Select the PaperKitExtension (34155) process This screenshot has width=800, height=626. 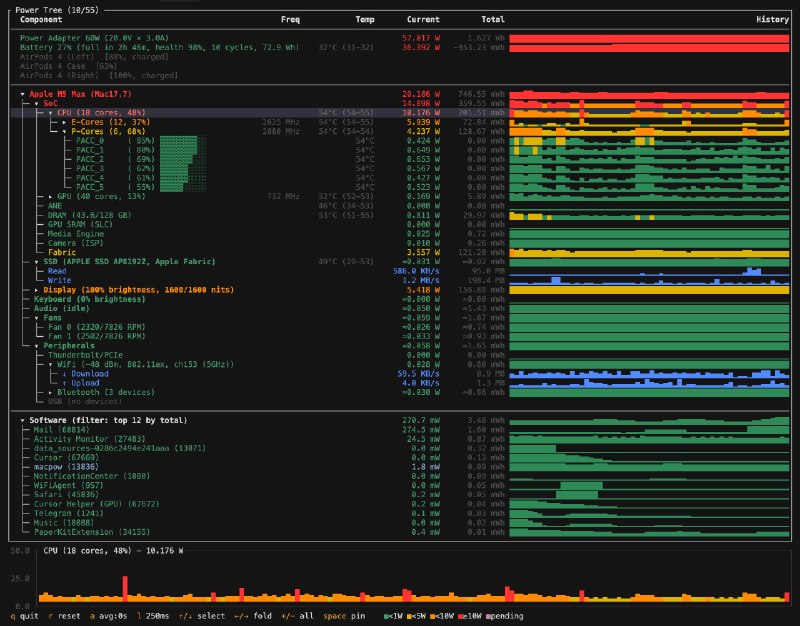pyautogui.click(x=400, y=532)
